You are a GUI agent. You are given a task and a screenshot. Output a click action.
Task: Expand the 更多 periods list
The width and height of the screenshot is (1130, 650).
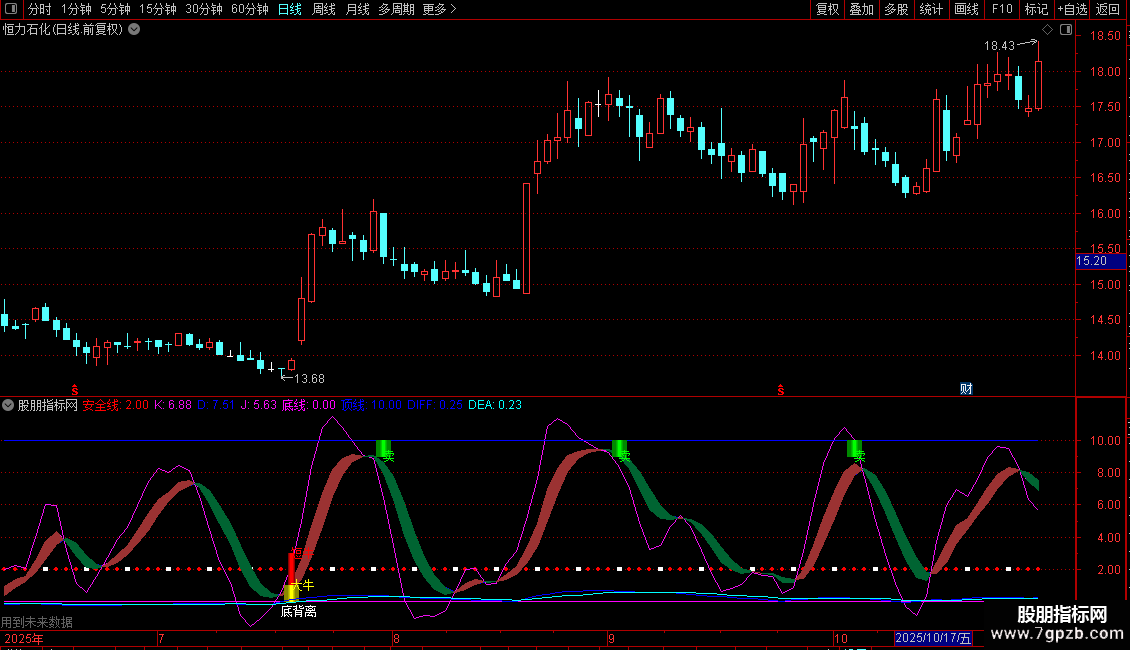(x=439, y=9)
